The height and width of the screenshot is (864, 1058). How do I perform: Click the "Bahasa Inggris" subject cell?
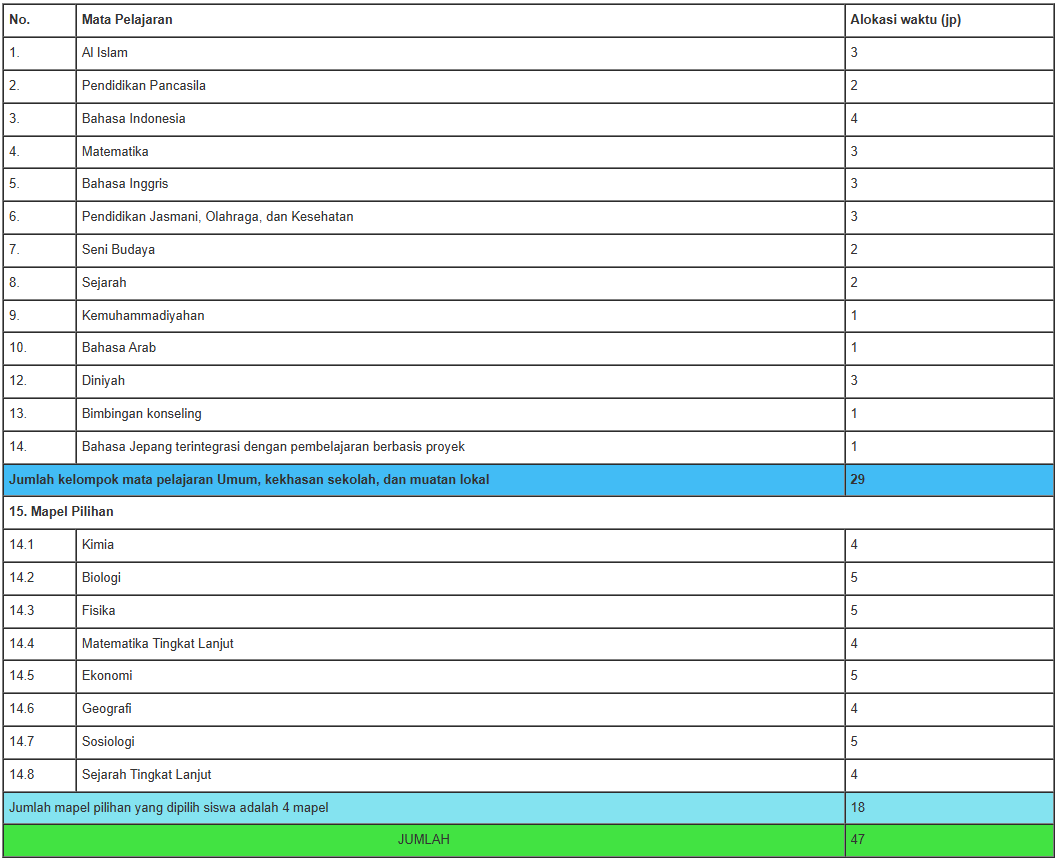point(125,184)
